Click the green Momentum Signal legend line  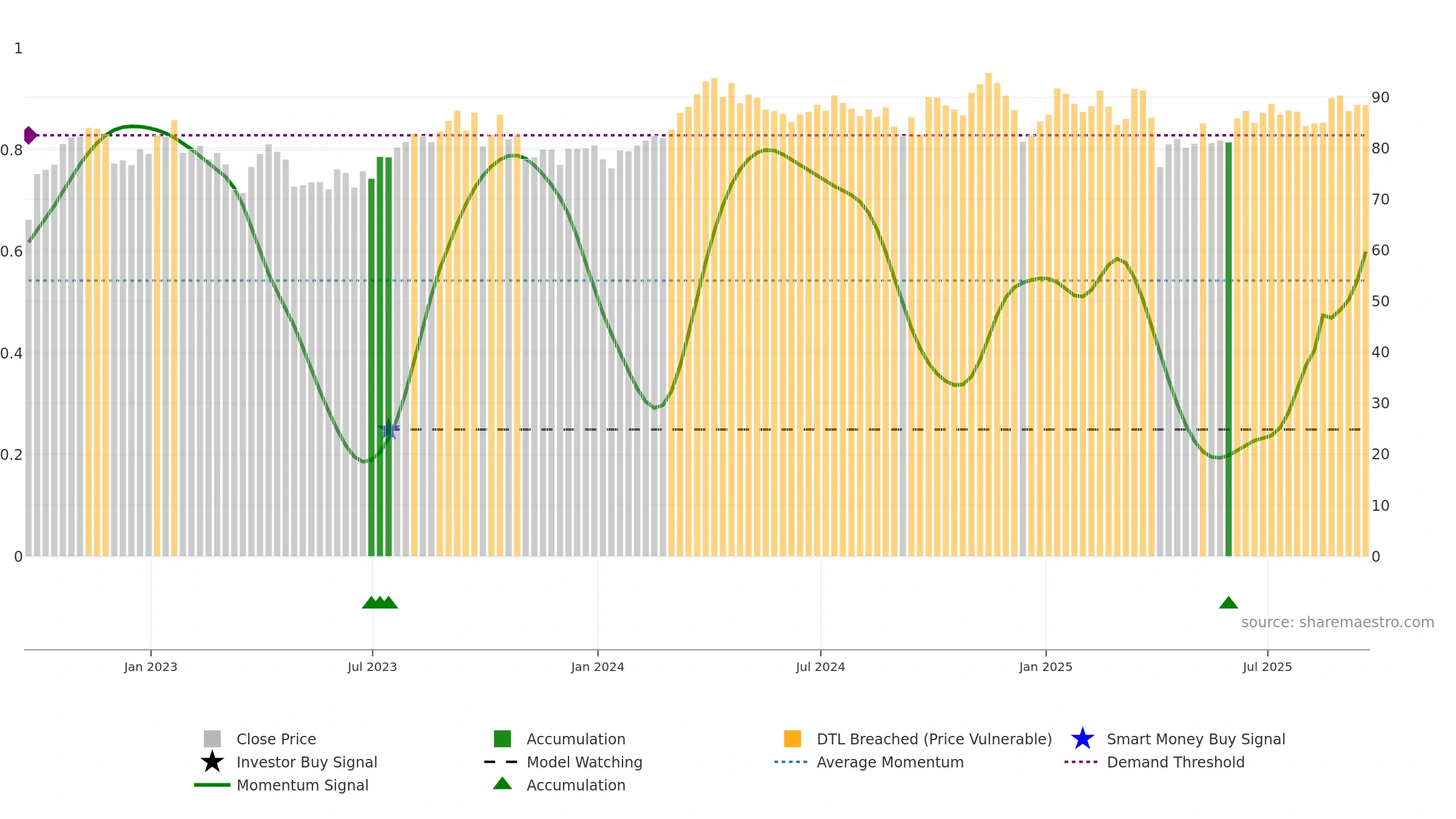(212, 785)
